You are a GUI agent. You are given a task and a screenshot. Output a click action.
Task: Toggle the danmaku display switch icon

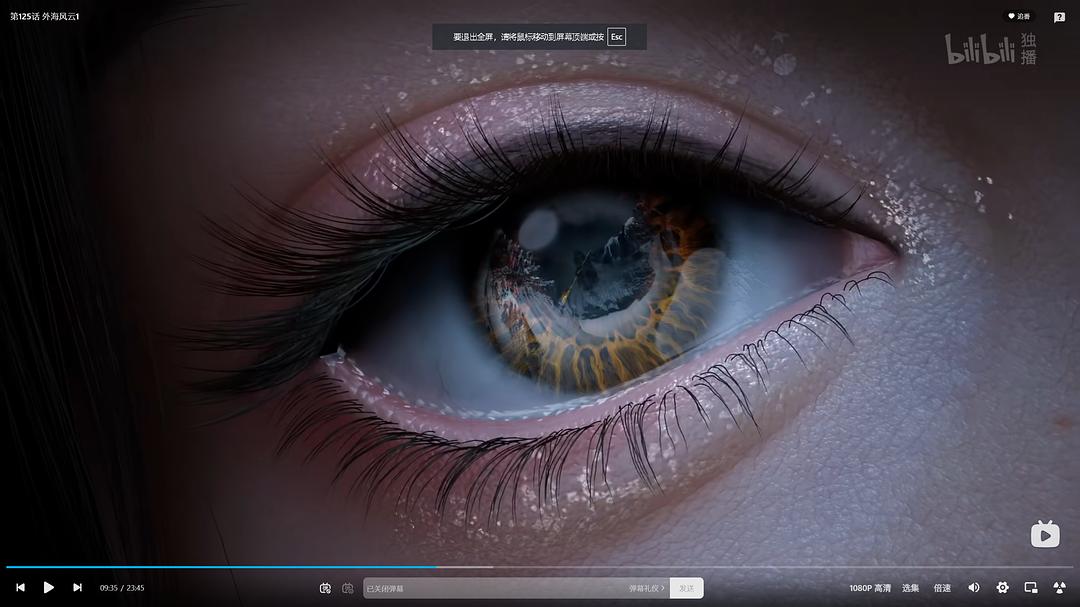point(325,588)
